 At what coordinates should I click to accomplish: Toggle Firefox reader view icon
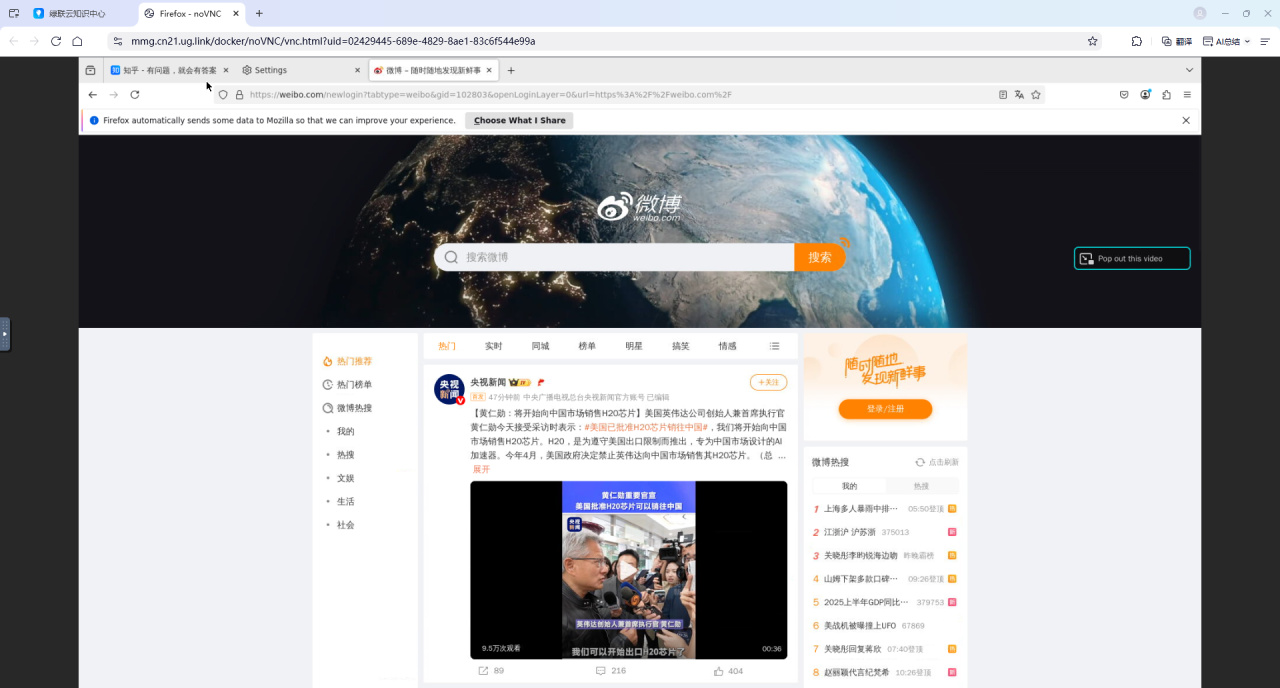click(x=1003, y=95)
